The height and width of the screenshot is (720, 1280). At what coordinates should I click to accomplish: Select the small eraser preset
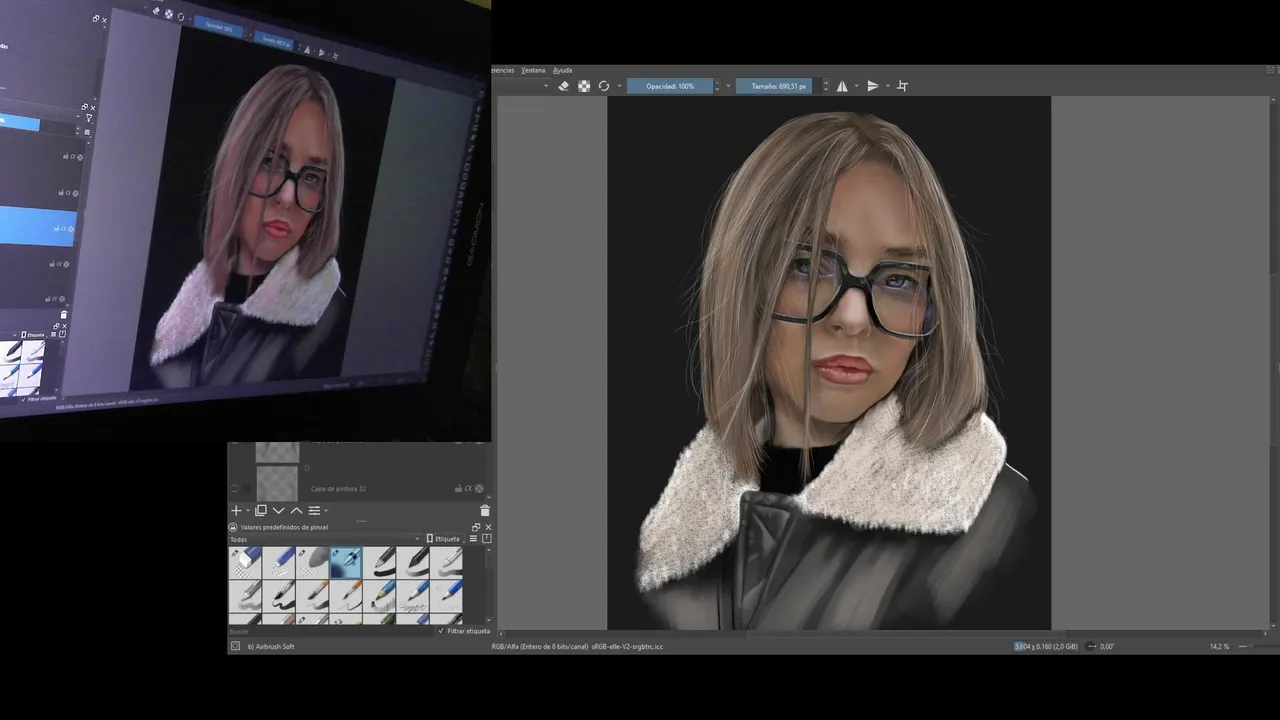tap(279, 562)
